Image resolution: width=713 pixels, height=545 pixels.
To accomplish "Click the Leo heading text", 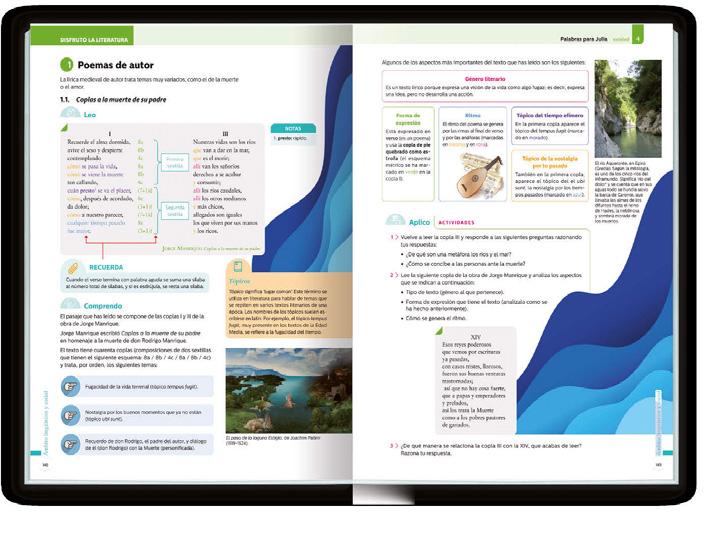I will click(x=90, y=115).
